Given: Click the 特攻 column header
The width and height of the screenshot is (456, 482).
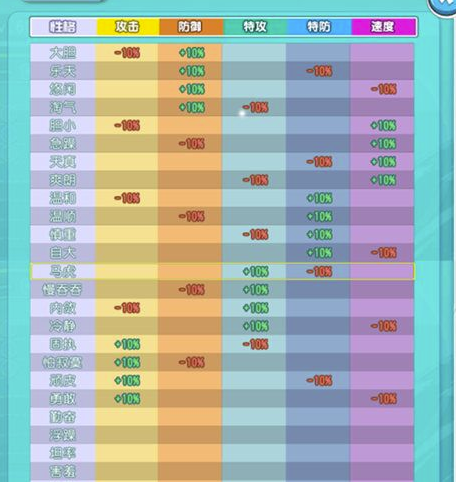Looking at the screenshot, I should coord(255,27).
